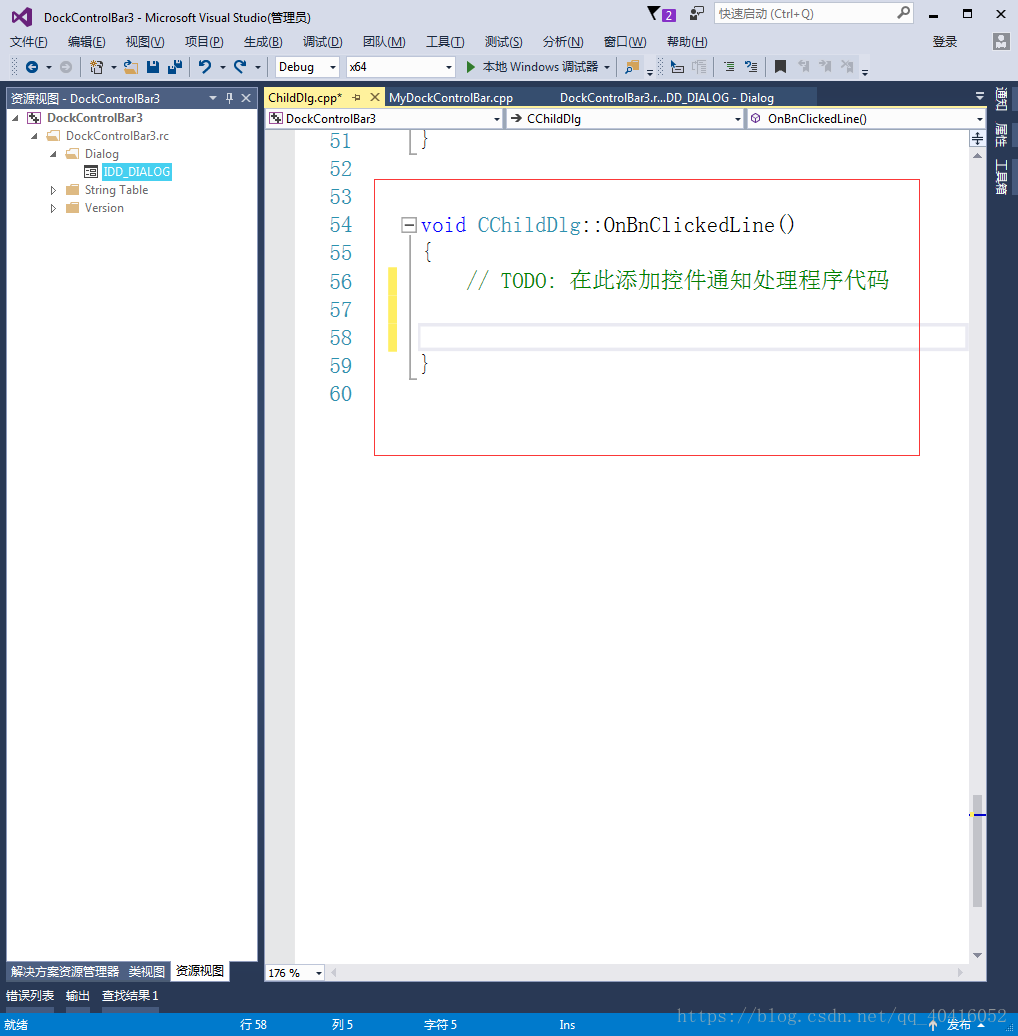The image size is (1018, 1036).
Task: Select the IDD_DIALOG resource item
Action: (137, 172)
